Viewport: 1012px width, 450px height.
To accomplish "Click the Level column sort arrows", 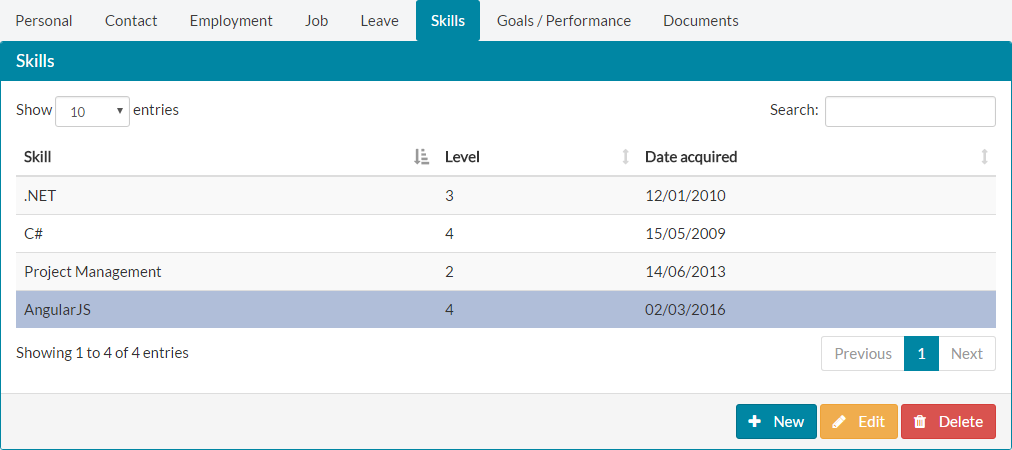I will pos(626,157).
